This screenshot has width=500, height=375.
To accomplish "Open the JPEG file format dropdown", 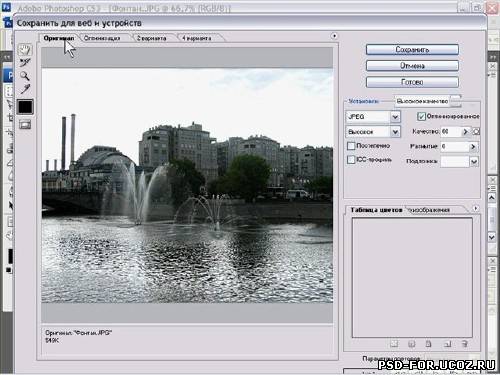I will pos(373,117).
